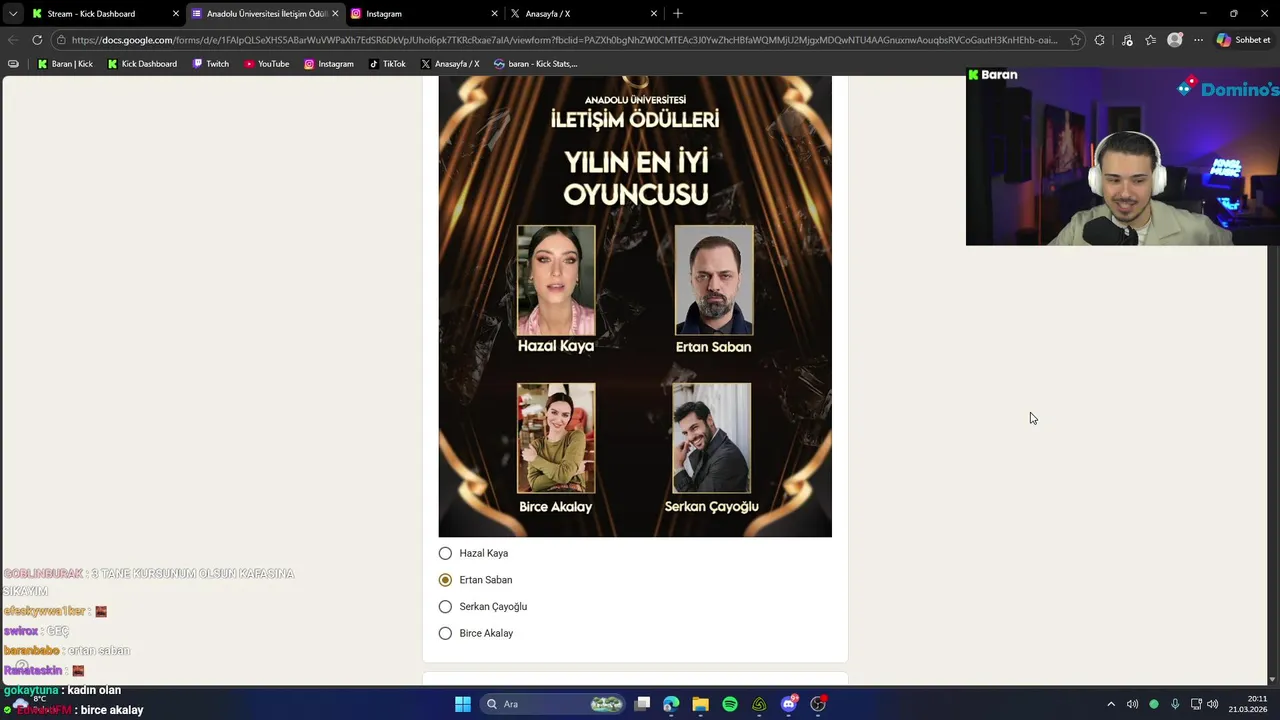Screen dimensions: 1280x720
Task: Click the page vertical scrollbar
Action: [x=1273, y=380]
